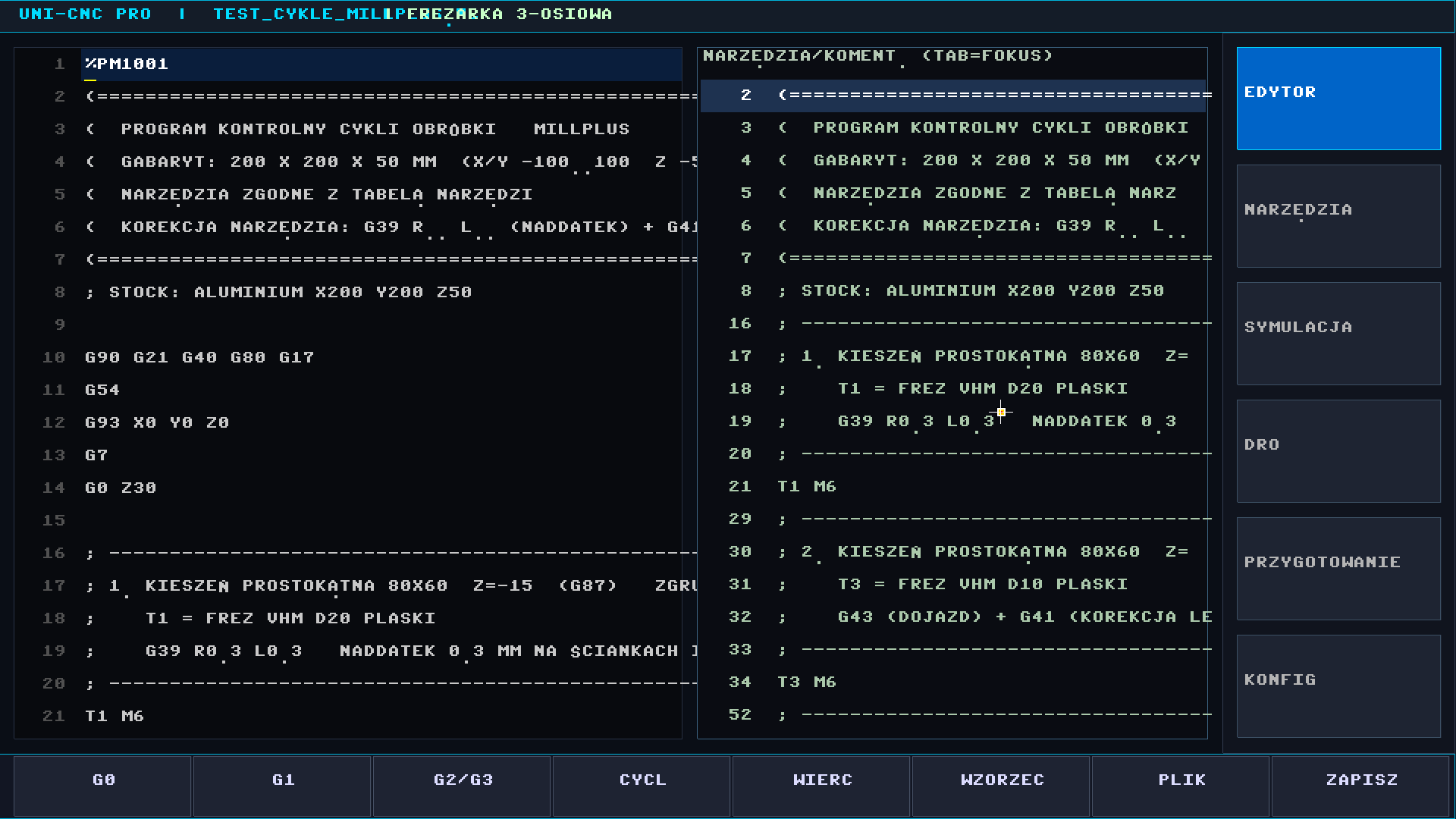Select editor line G0 Z30
Screen dimensions: 1456x819
[349, 488]
